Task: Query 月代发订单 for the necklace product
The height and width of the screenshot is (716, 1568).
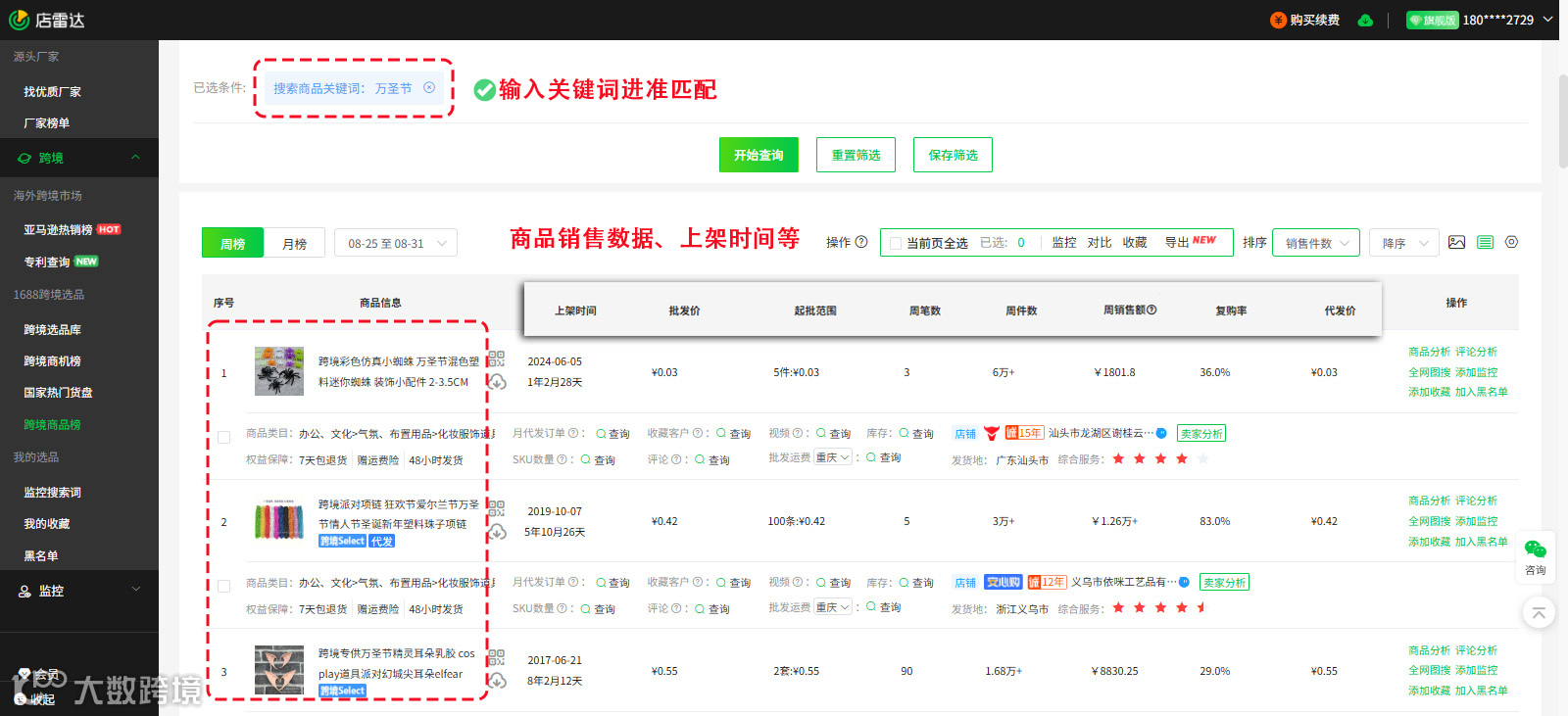Action: tap(613, 583)
